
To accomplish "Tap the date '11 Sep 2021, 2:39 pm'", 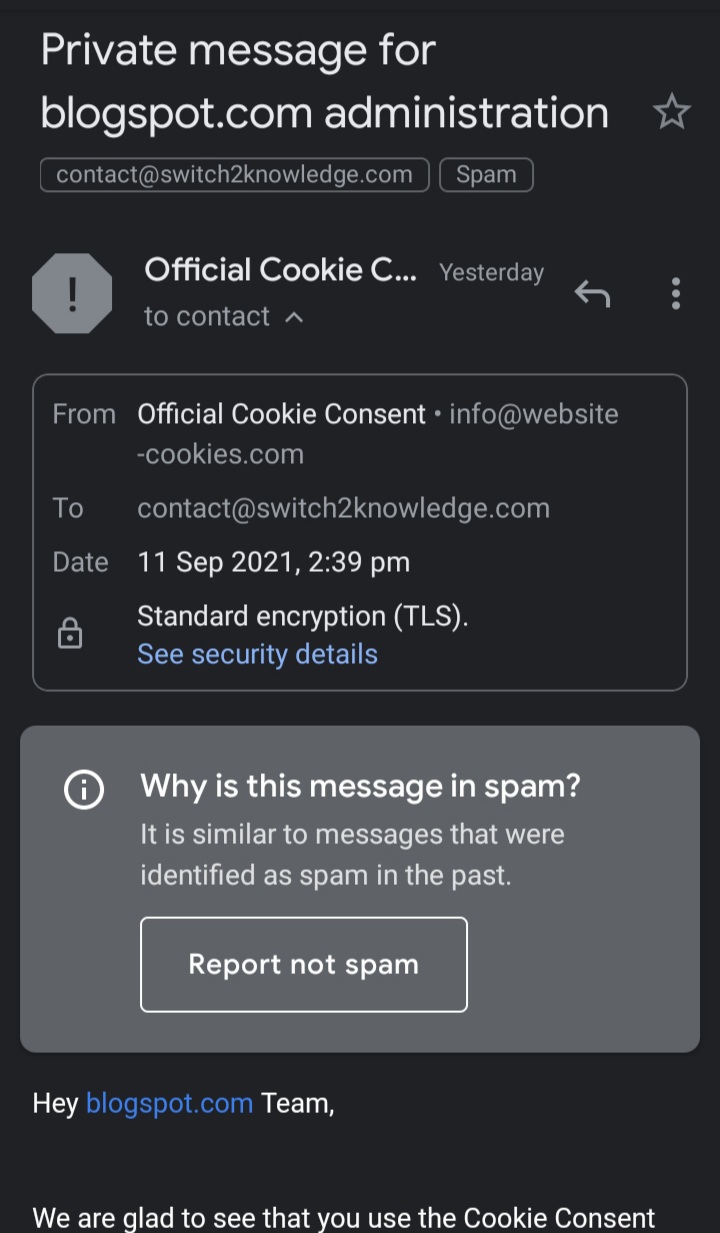I will [273, 562].
